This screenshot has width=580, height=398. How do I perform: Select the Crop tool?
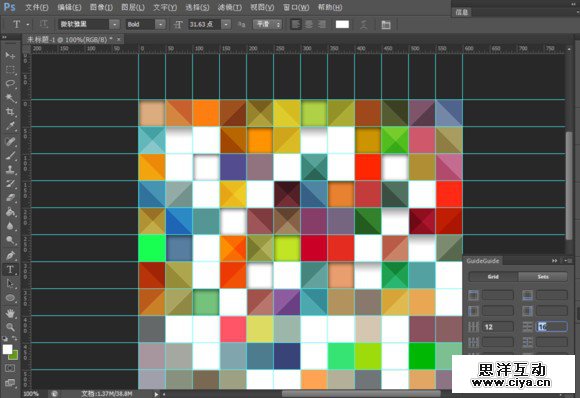[10, 112]
